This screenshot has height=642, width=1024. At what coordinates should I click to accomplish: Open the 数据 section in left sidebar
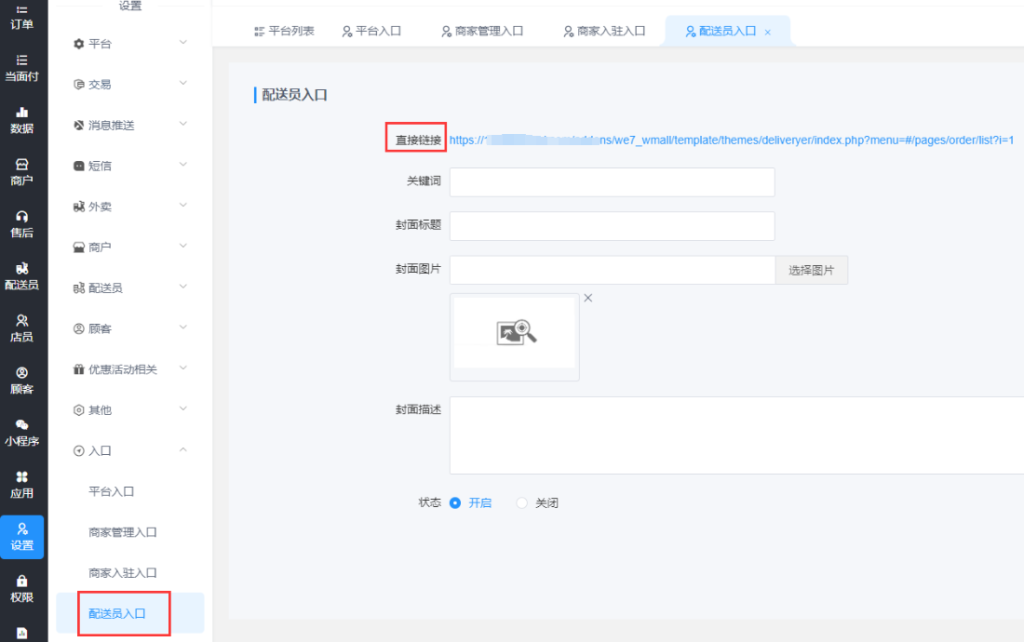coord(21,119)
